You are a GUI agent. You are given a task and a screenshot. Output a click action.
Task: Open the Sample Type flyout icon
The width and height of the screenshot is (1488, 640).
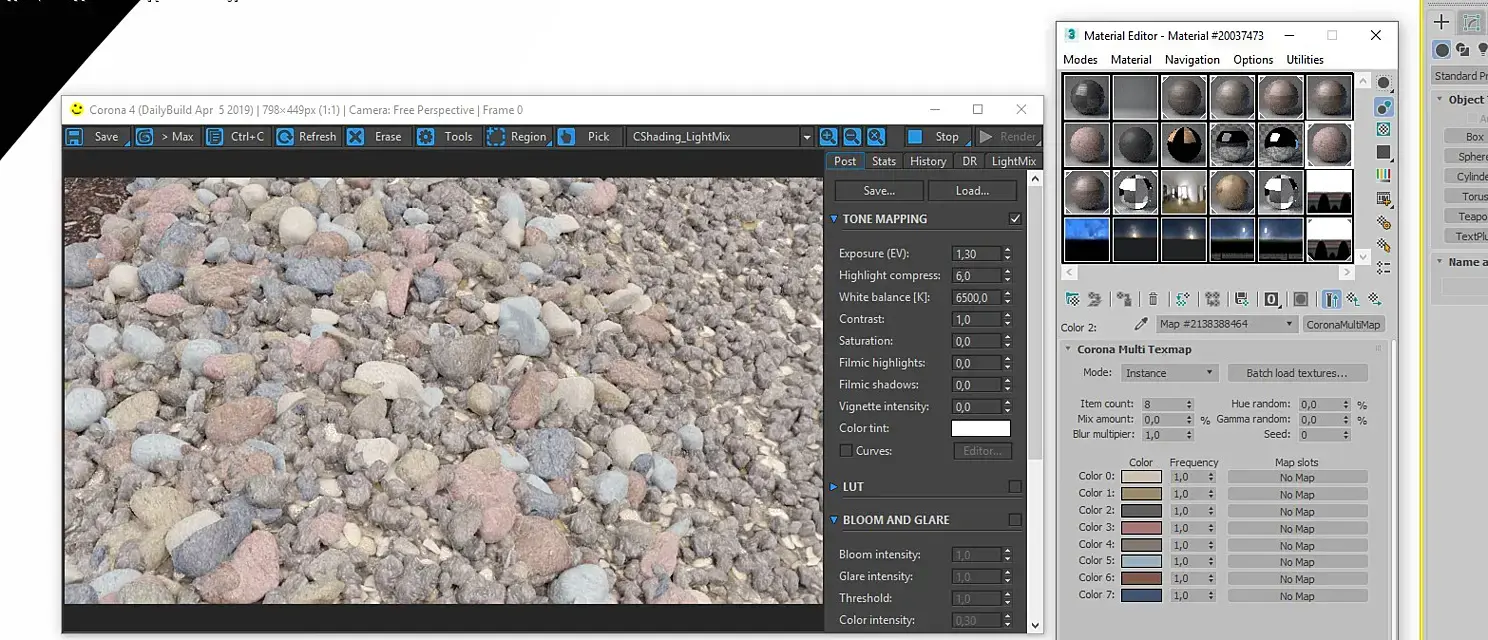point(1384,83)
